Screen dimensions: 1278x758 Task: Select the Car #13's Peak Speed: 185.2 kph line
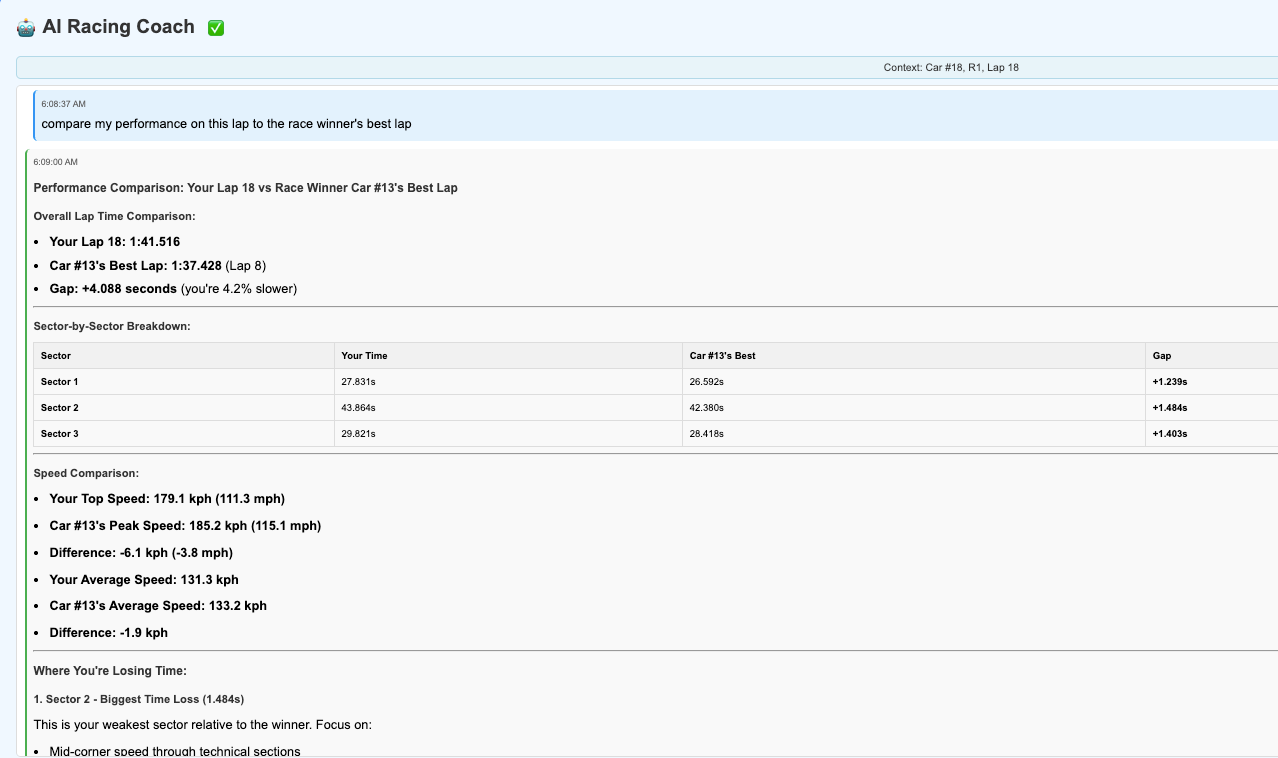[185, 526]
